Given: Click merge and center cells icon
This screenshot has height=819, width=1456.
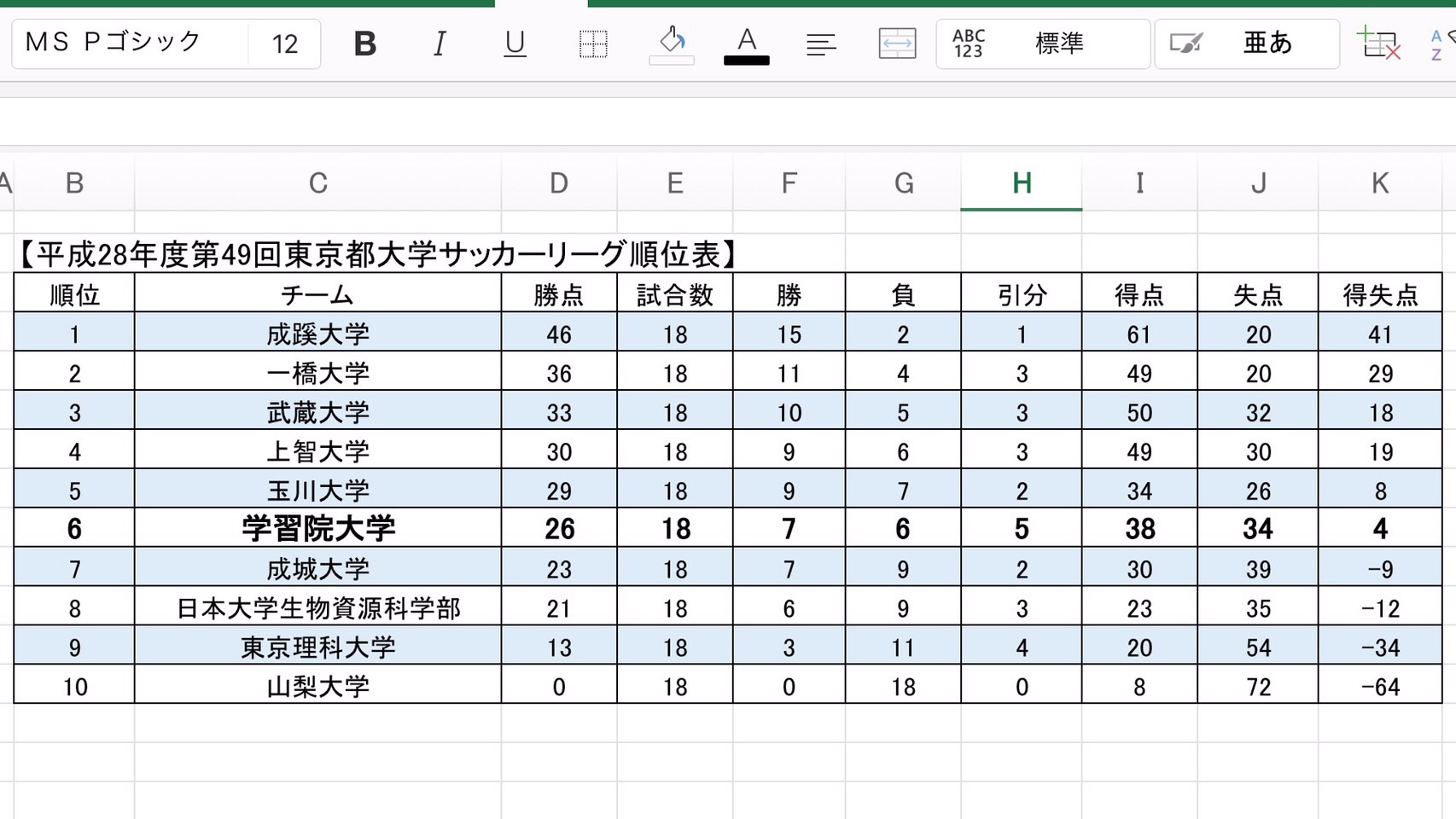Looking at the screenshot, I should 897,44.
